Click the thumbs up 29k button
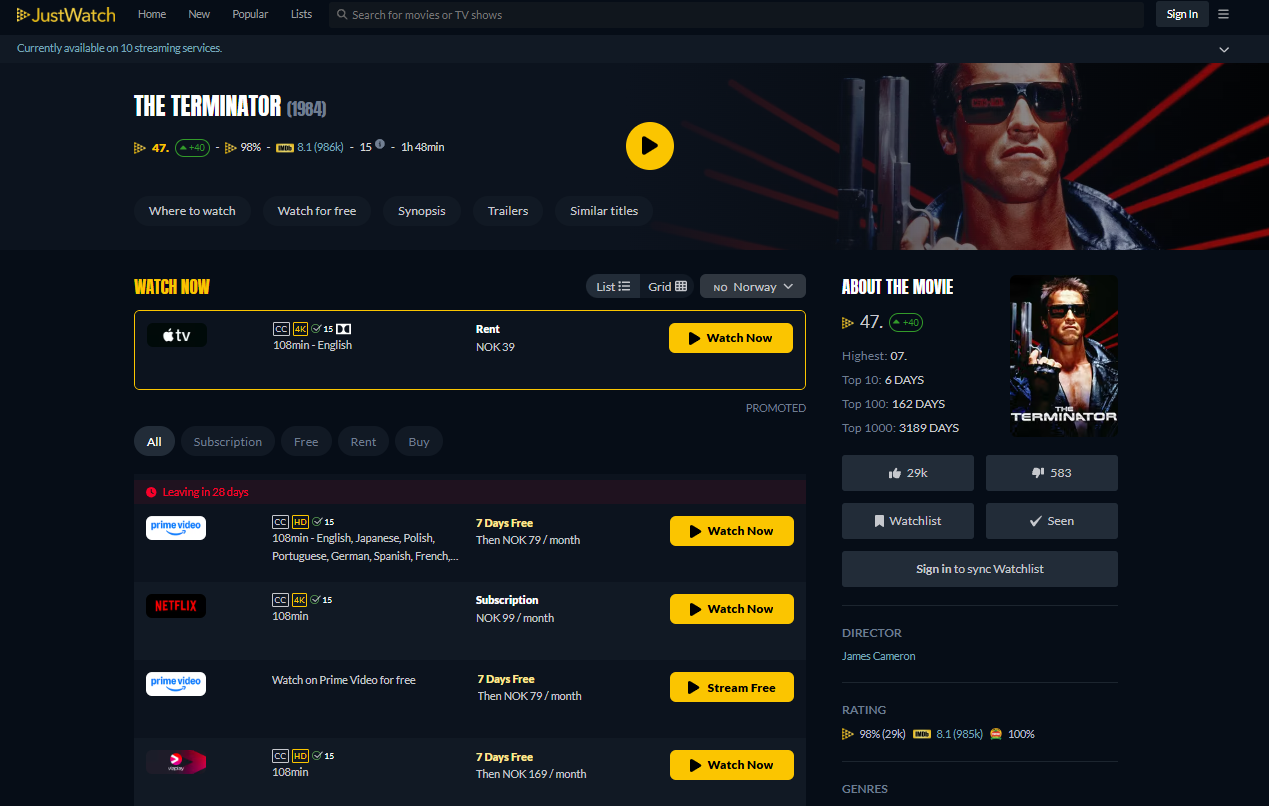1269x806 pixels. pos(908,473)
